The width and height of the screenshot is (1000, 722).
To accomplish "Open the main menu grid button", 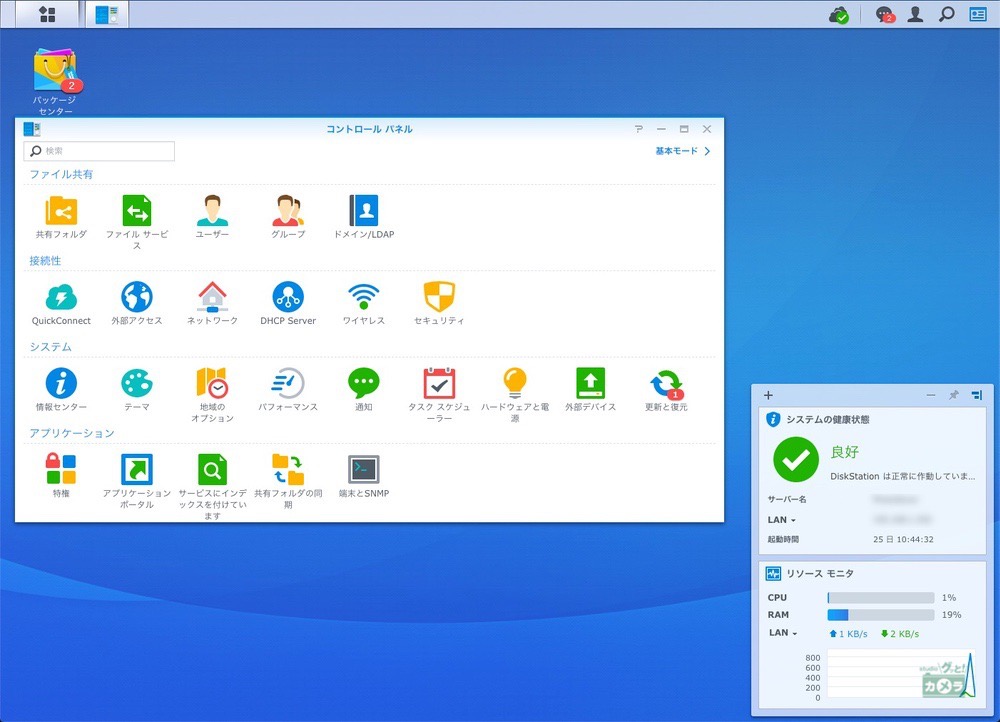I will [47, 14].
